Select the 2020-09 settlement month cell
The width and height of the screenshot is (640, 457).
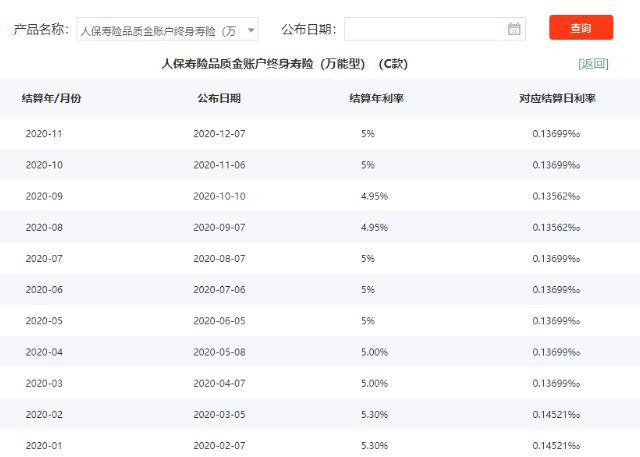click(44, 196)
